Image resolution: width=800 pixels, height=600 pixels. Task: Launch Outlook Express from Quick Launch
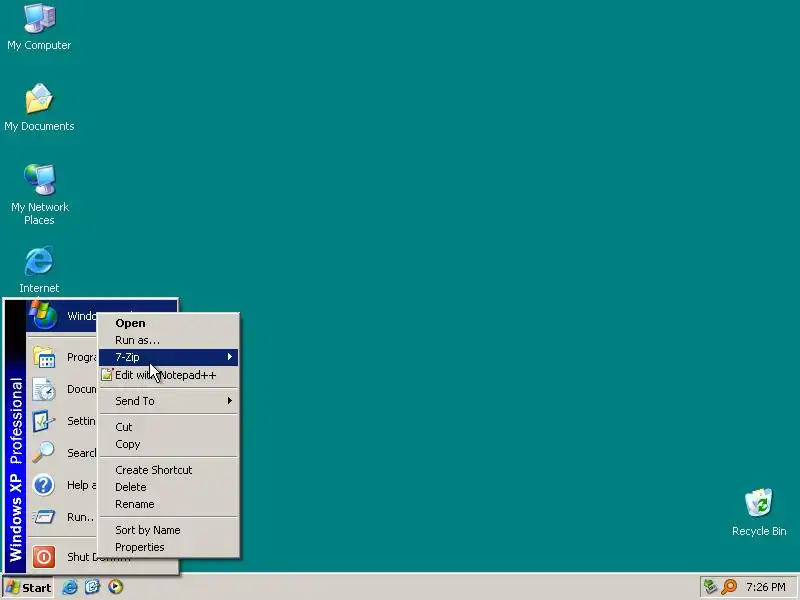click(x=92, y=587)
